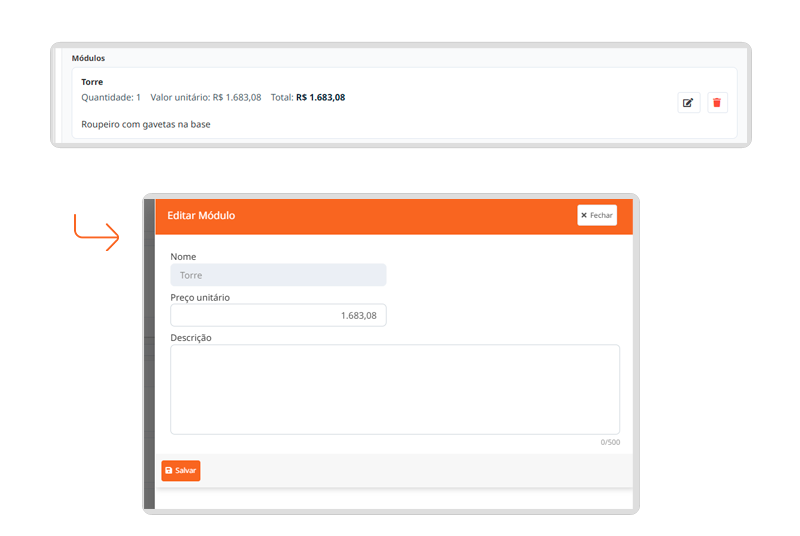This screenshot has width=800, height=536.
Task: Click the Módulos section heading
Action: click(x=88, y=58)
